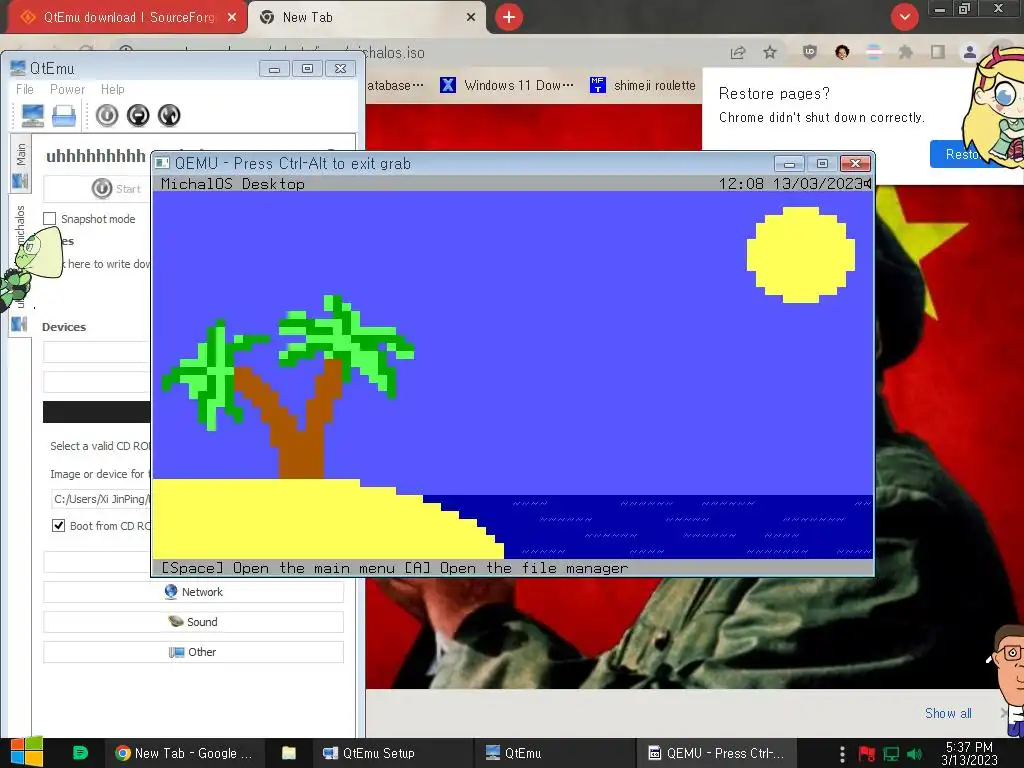Viewport: 1024px width, 768px height.
Task: Click the QEMU window title bar icon
Action: (162, 163)
